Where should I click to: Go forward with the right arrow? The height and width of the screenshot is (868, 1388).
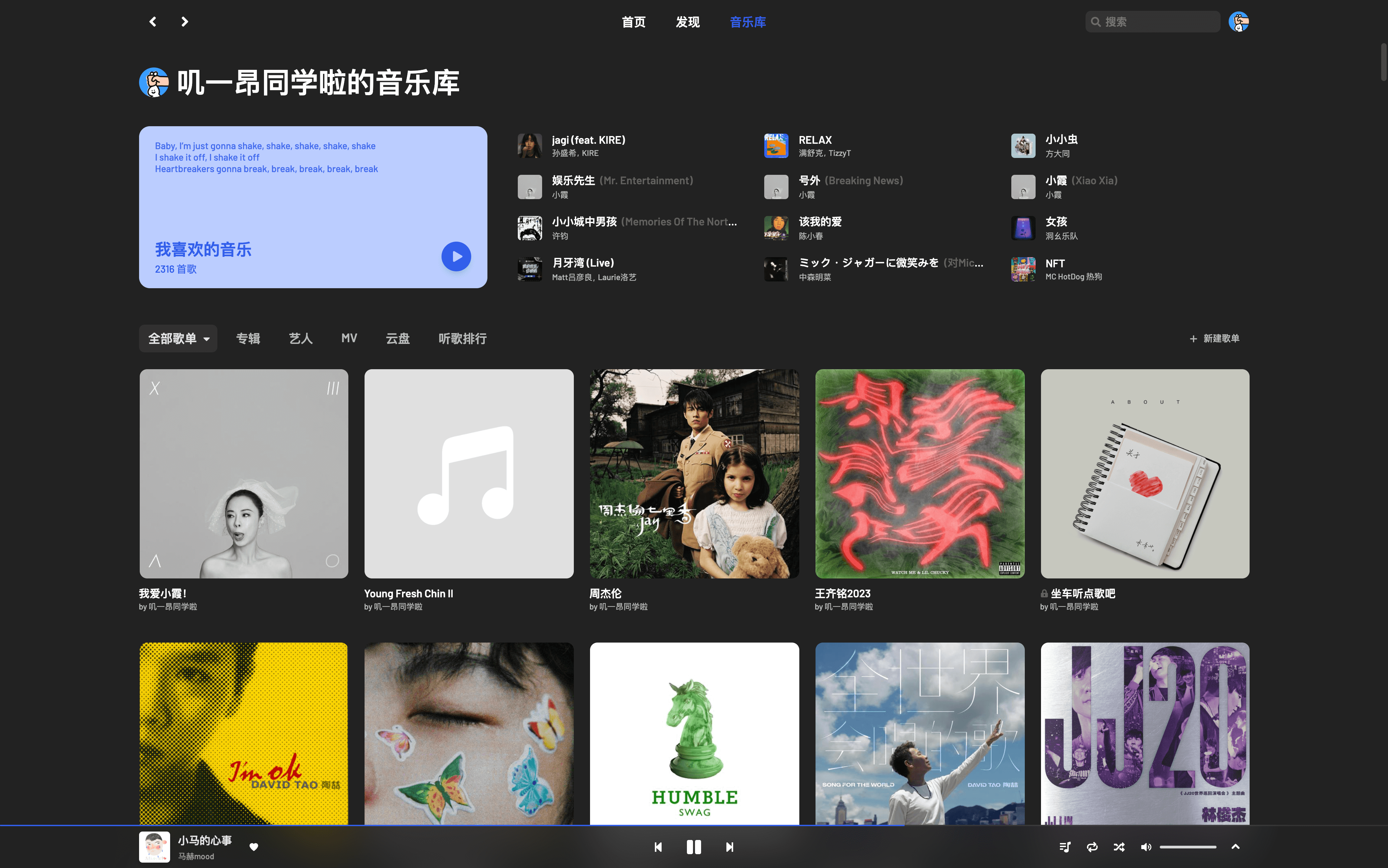click(184, 22)
